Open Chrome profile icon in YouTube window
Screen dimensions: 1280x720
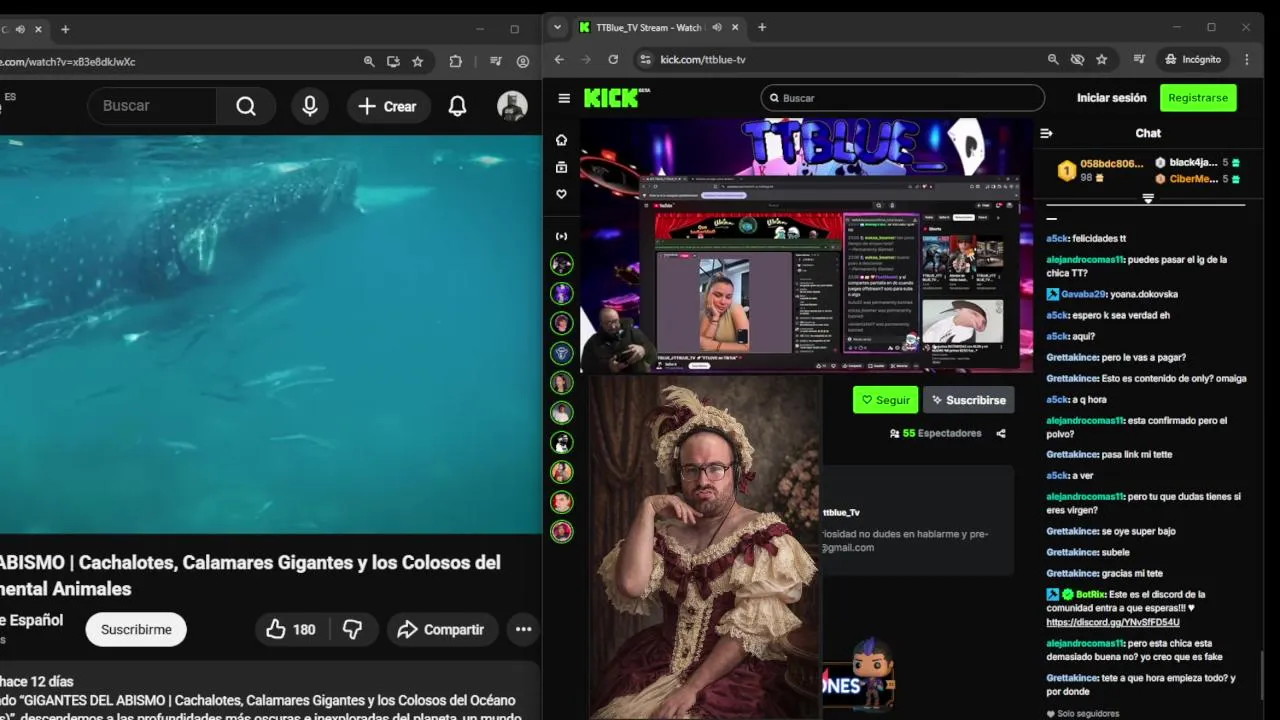tap(523, 61)
